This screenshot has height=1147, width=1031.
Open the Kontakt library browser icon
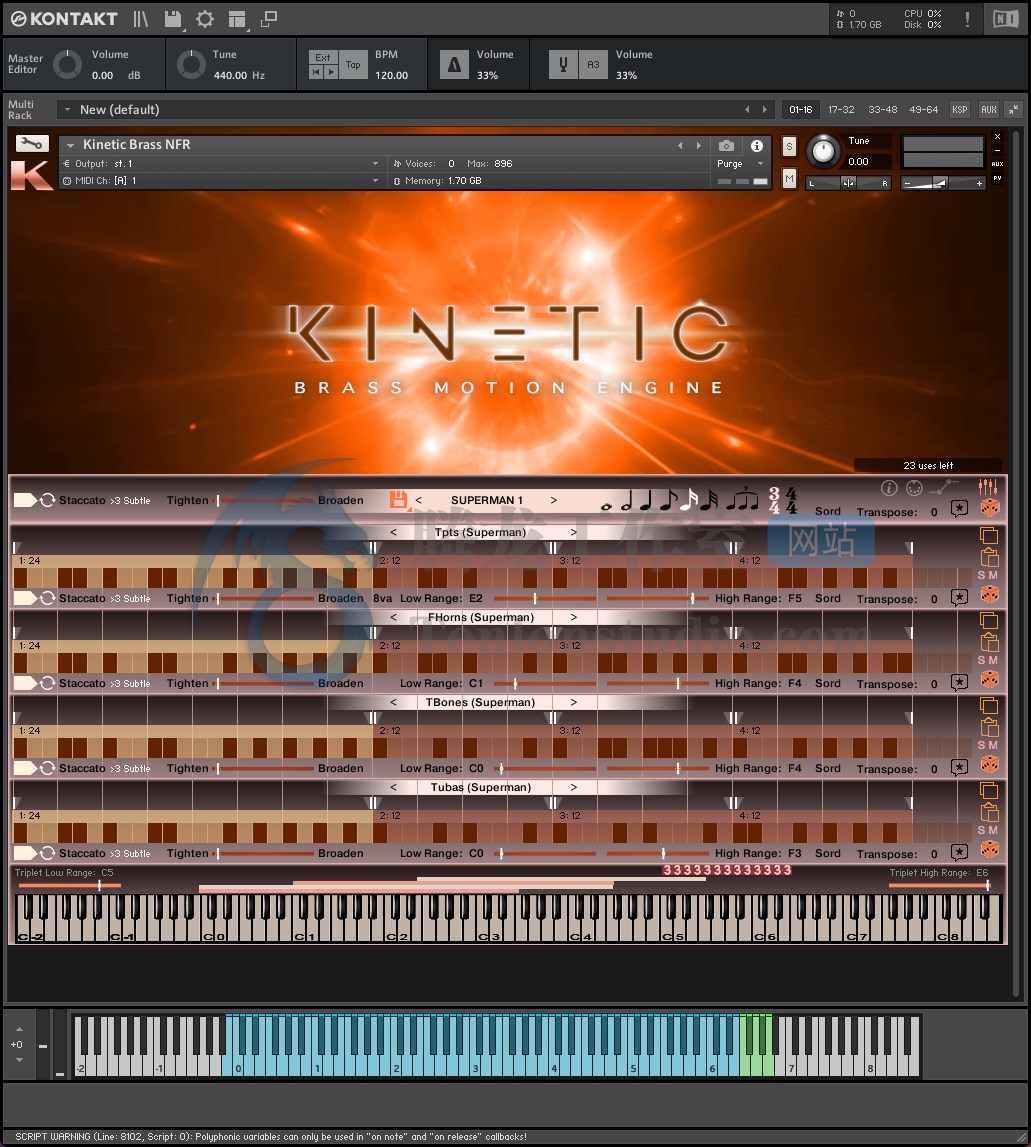(x=140, y=19)
